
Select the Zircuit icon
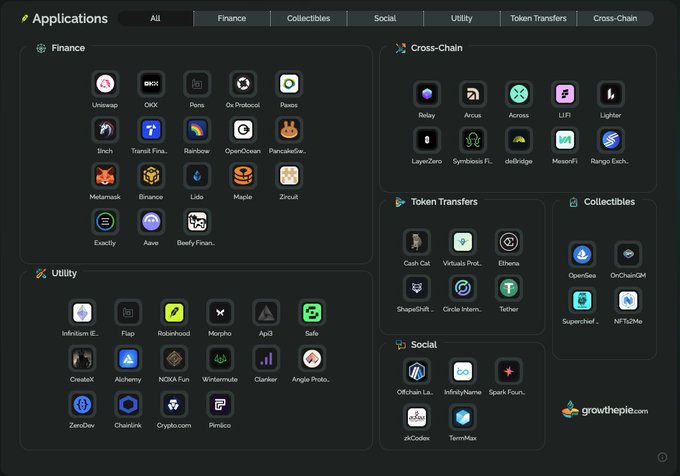pos(289,176)
